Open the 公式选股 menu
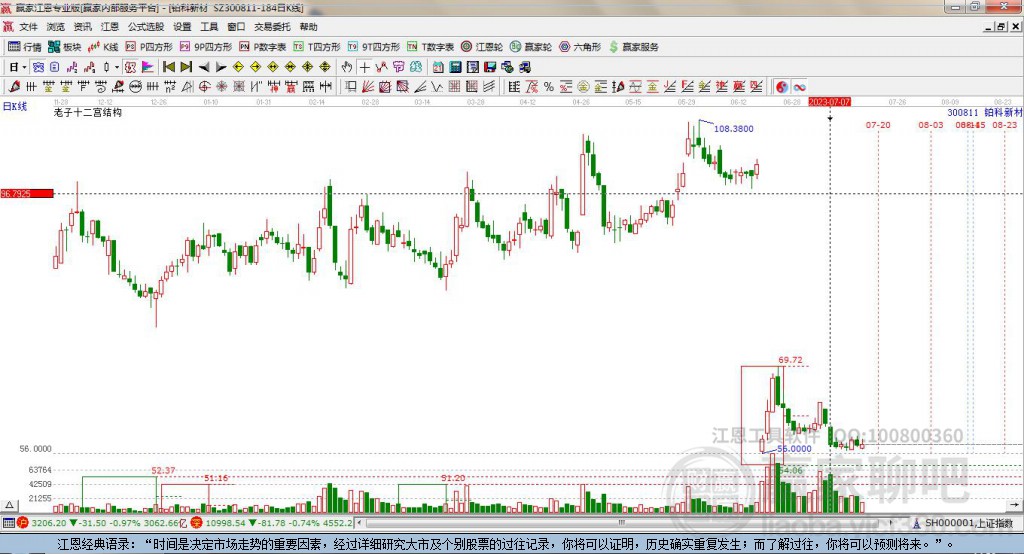 click(x=146, y=27)
